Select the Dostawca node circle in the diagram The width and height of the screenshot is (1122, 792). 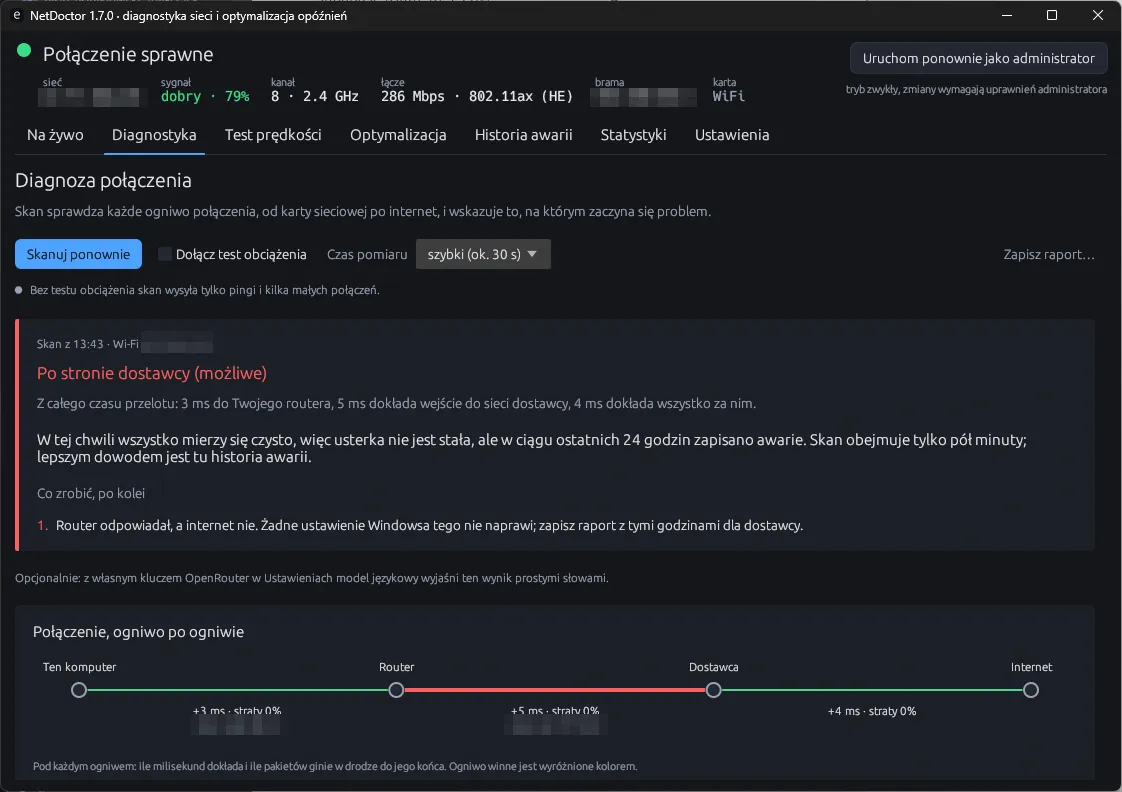click(713, 690)
